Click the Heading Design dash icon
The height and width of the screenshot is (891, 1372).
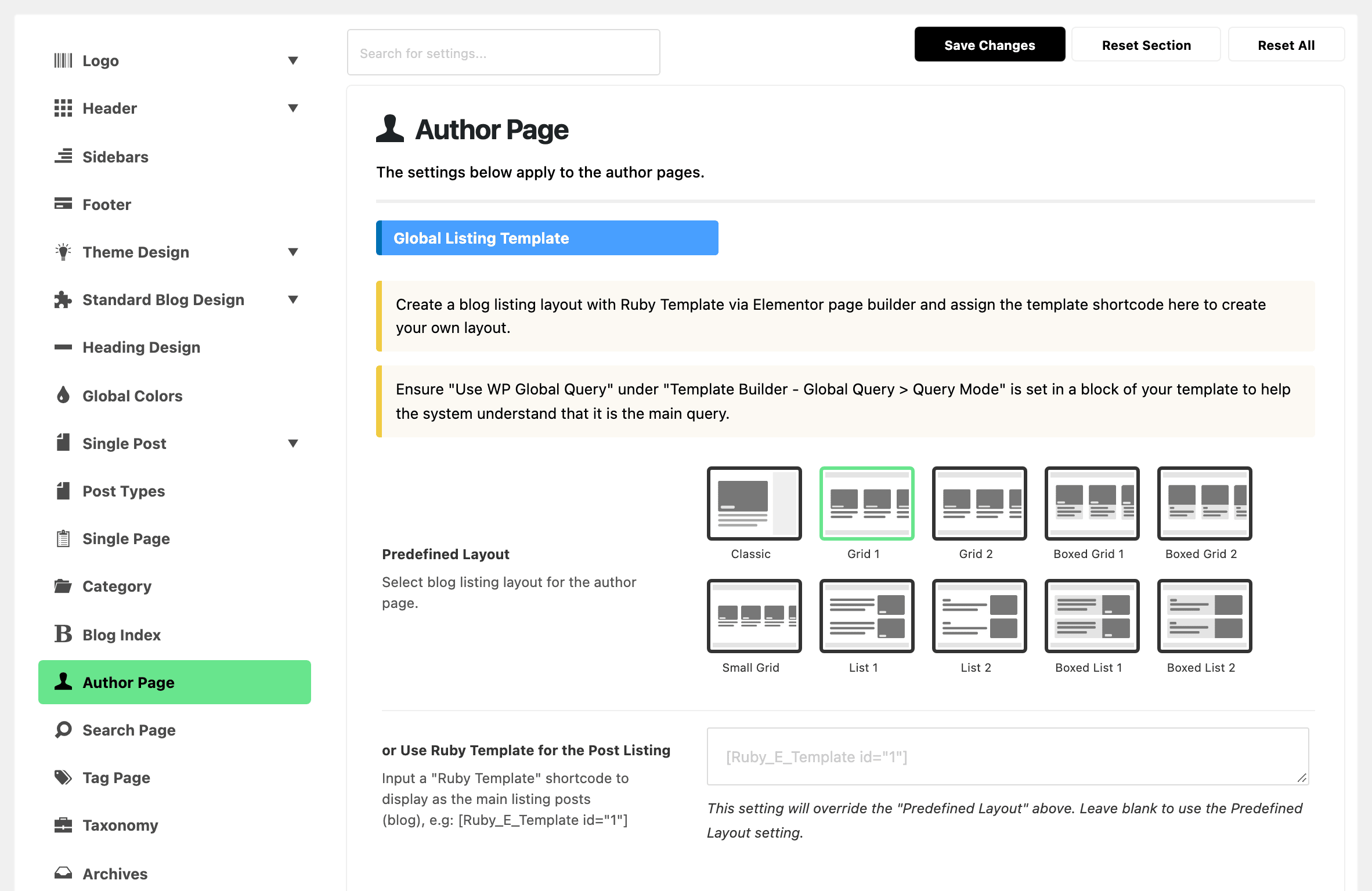pyautogui.click(x=63, y=347)
